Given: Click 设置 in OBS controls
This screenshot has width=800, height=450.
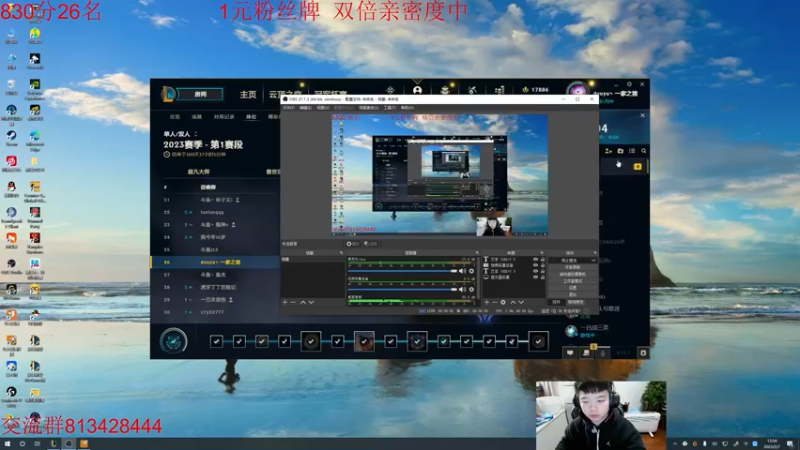Looking at the screenshot, I should [572, 288].
